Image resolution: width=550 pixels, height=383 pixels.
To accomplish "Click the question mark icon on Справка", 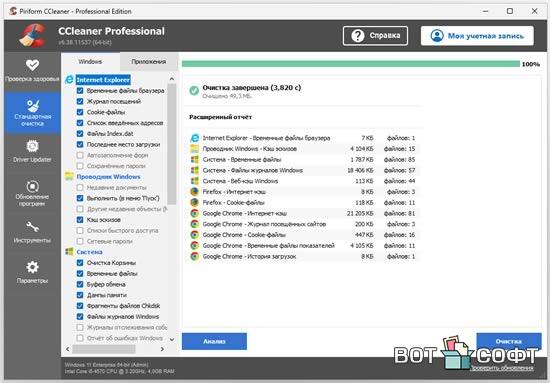I will click(358, 36).
